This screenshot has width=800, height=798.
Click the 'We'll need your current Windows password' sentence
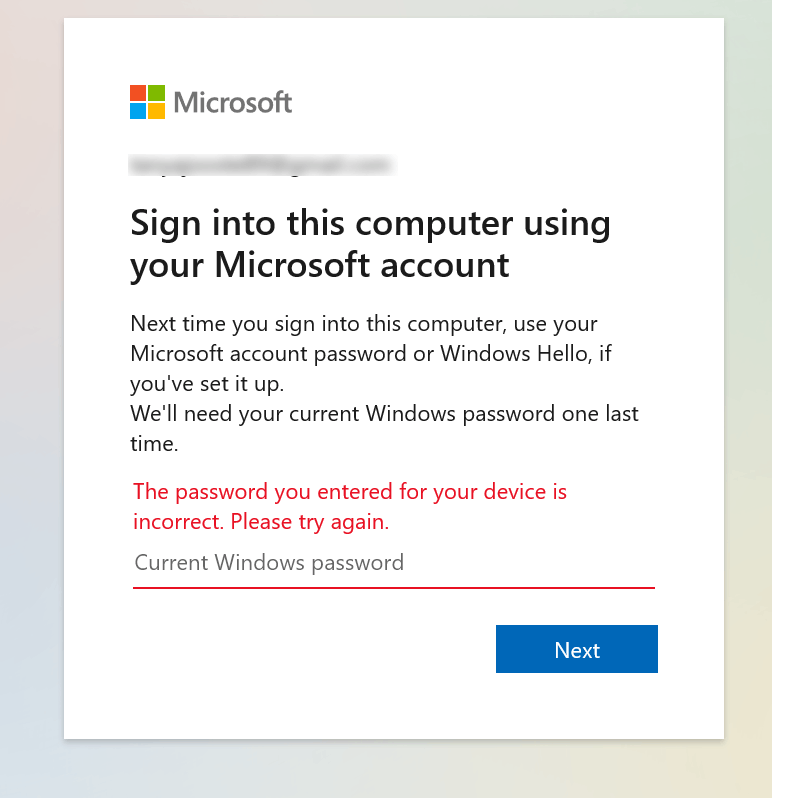pyautogui.click(x=384, y=429)
